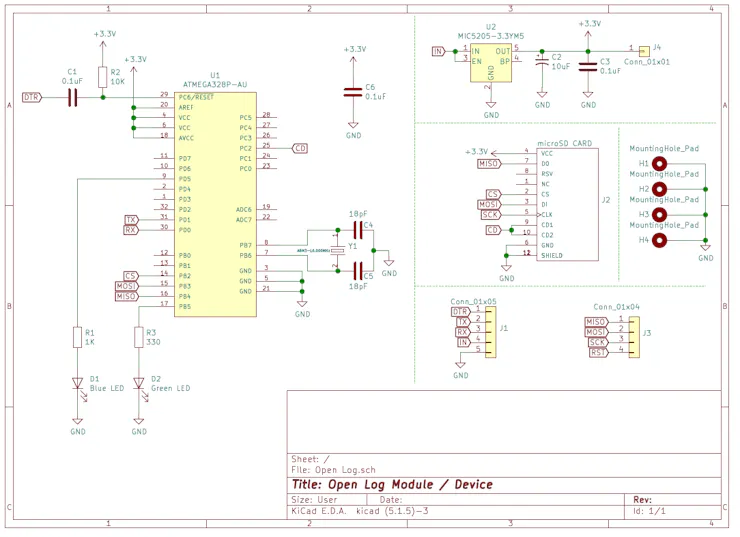The width and height of the screenshot is (740, 537).
Task: Click the 'KiCad E.D.A. kicad (5.1.5)-3' text
Action: (x=360, y=511)
